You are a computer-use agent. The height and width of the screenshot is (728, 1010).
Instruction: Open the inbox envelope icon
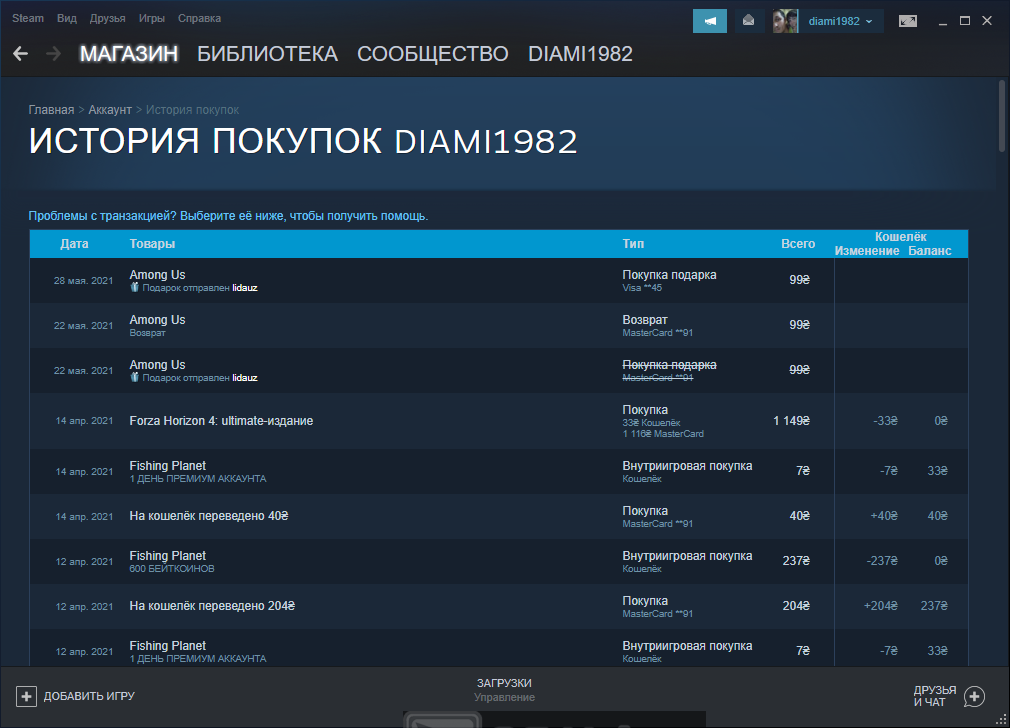(747, 21)
